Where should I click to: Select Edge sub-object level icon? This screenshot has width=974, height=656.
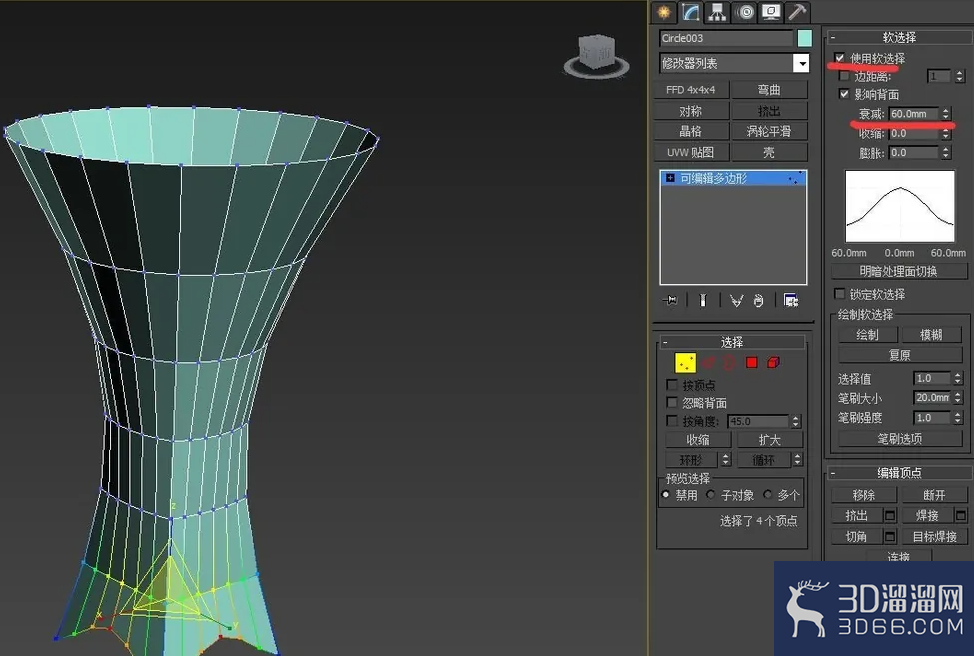tap(709, 363)
